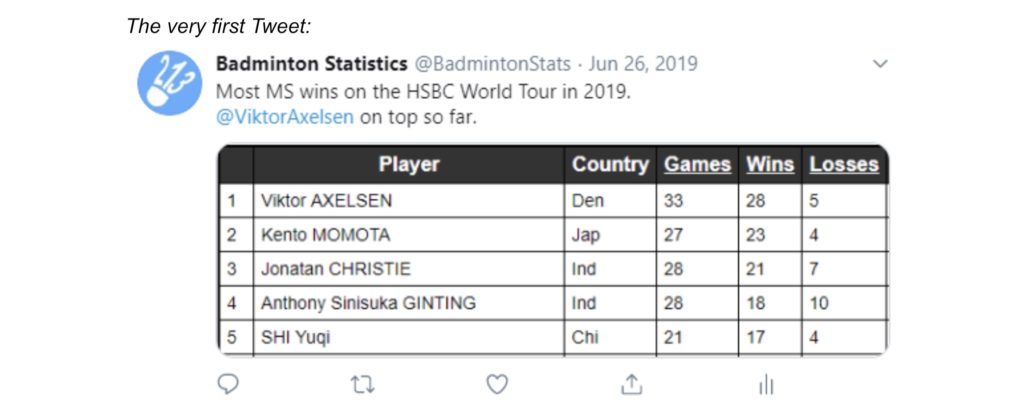
Task: Select the Anthony Sinisuka GINTING row
Action: [x=554, y=303]
